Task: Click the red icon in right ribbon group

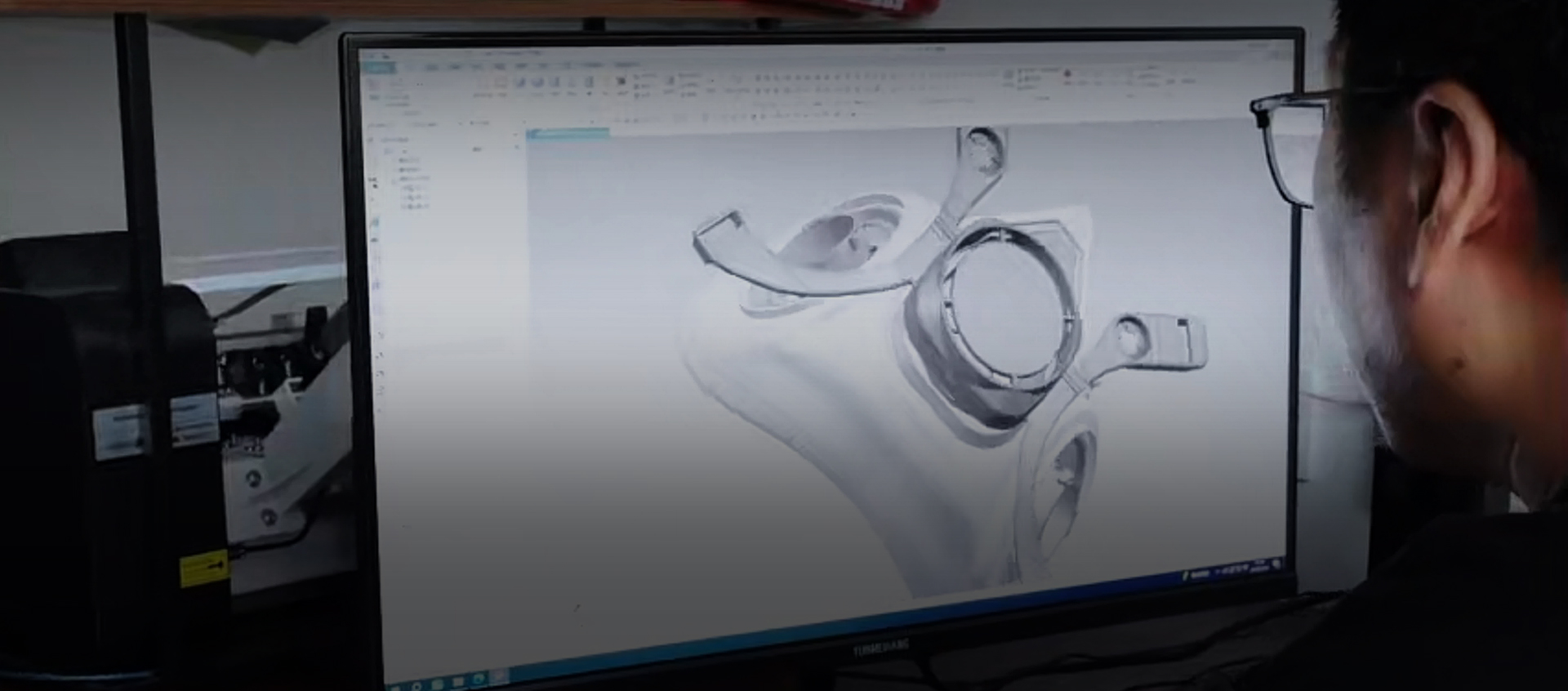Action: click(1067, 74)
